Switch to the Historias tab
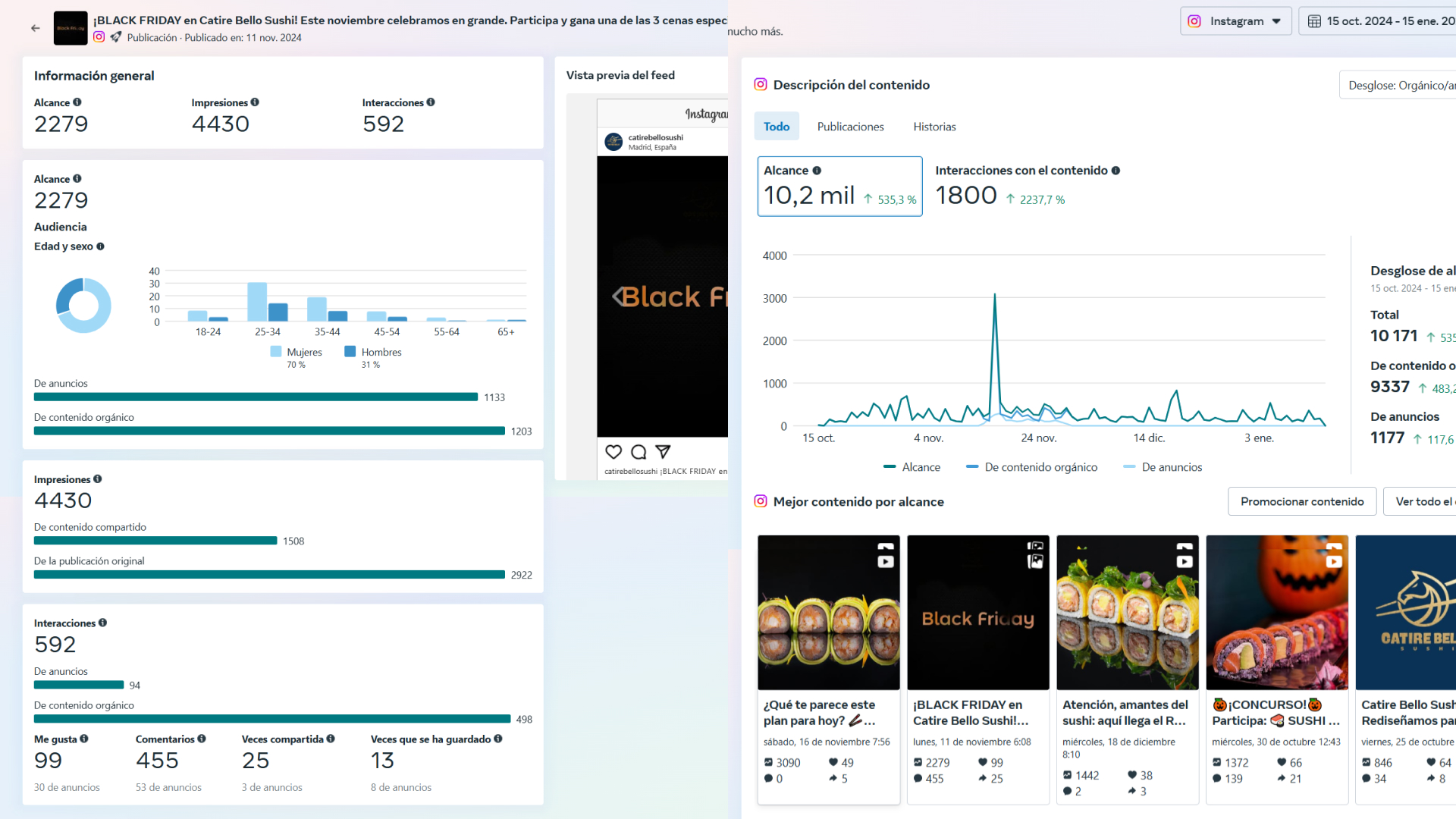This screenshot has height=819, width=1456. (x=934, y=127)
